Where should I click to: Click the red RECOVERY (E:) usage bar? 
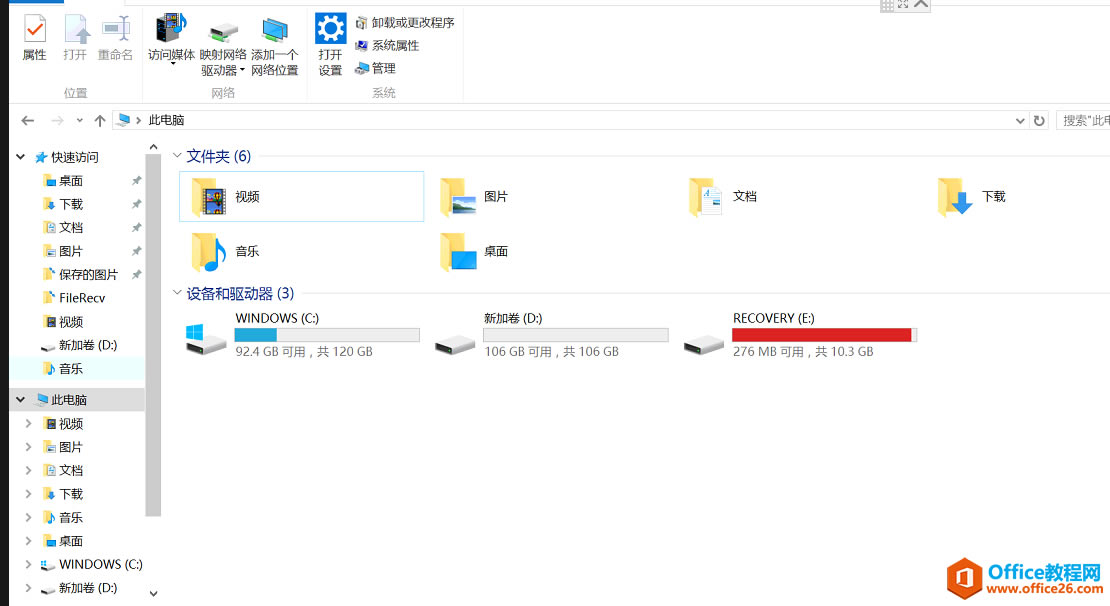825,335
